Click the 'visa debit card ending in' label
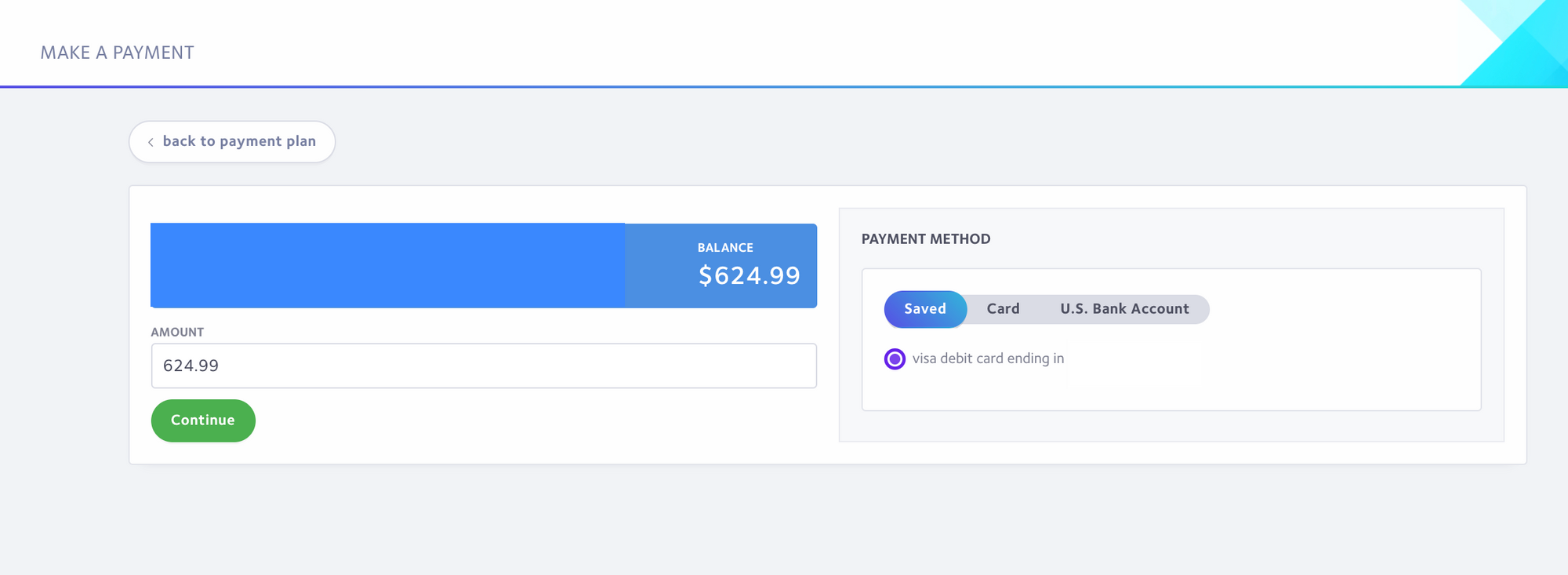 click(x=988, y=358)
